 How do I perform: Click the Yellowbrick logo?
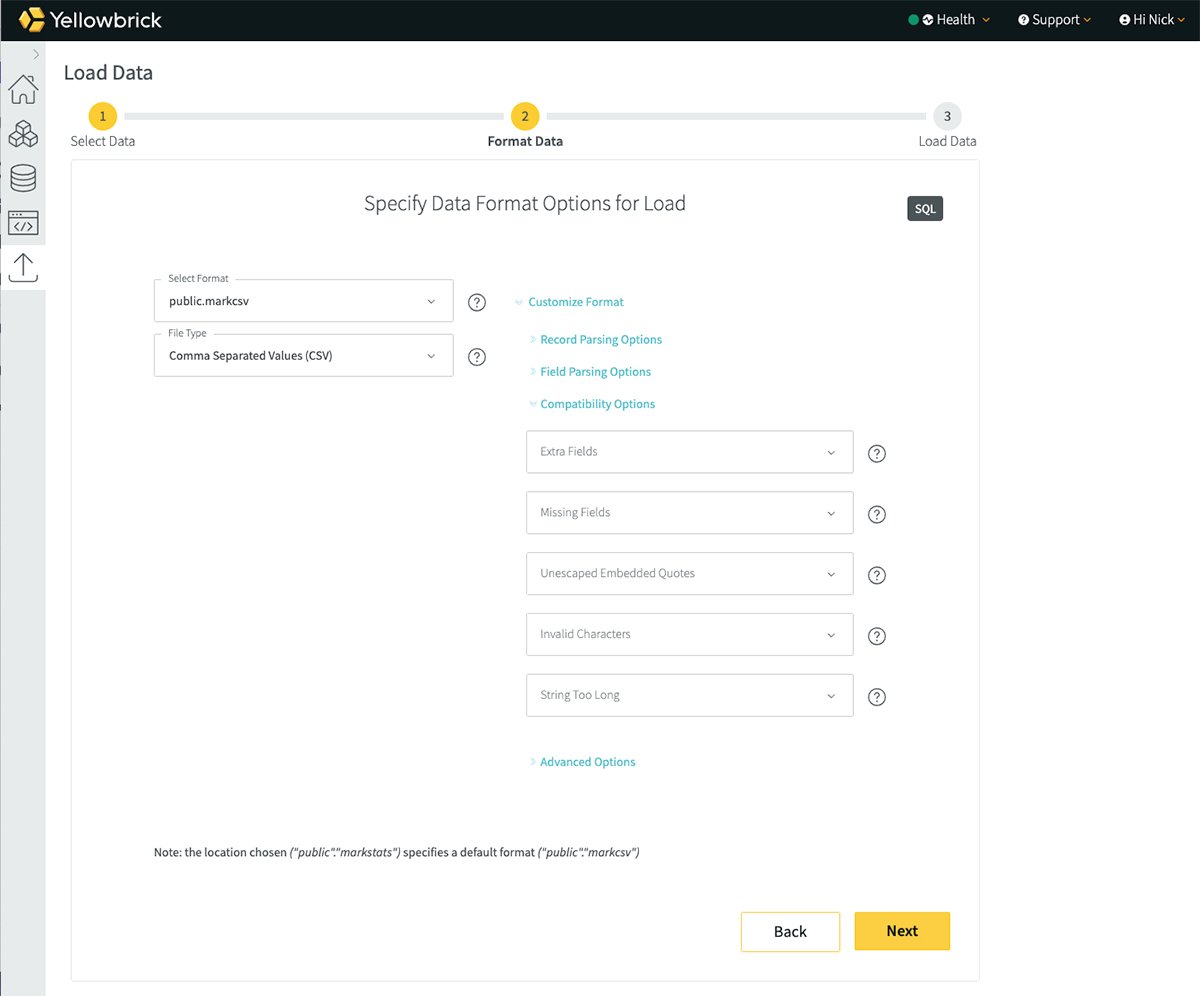tap(90, 19)
